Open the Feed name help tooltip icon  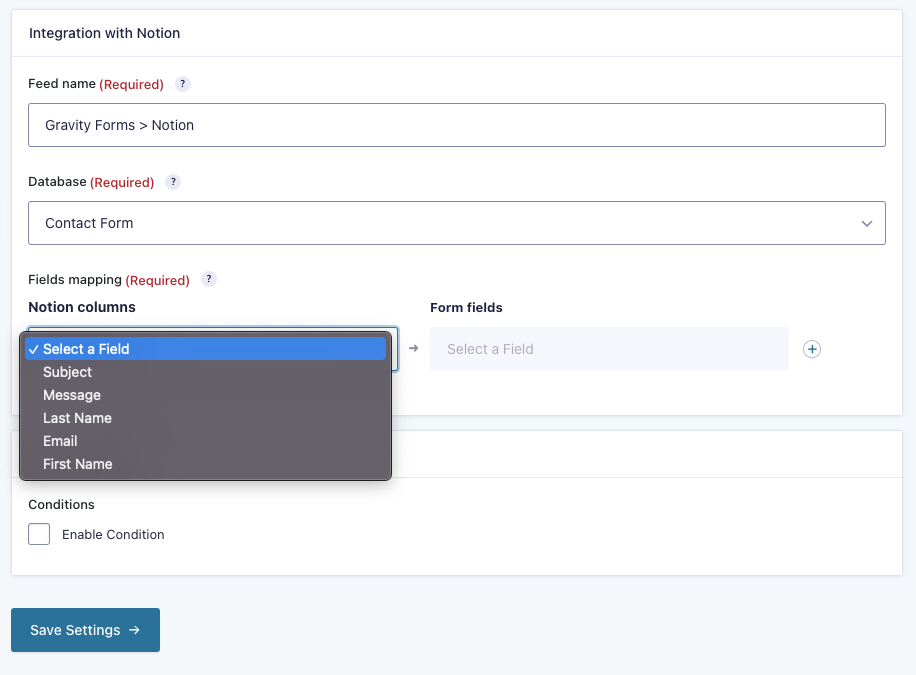coord(182,84)
